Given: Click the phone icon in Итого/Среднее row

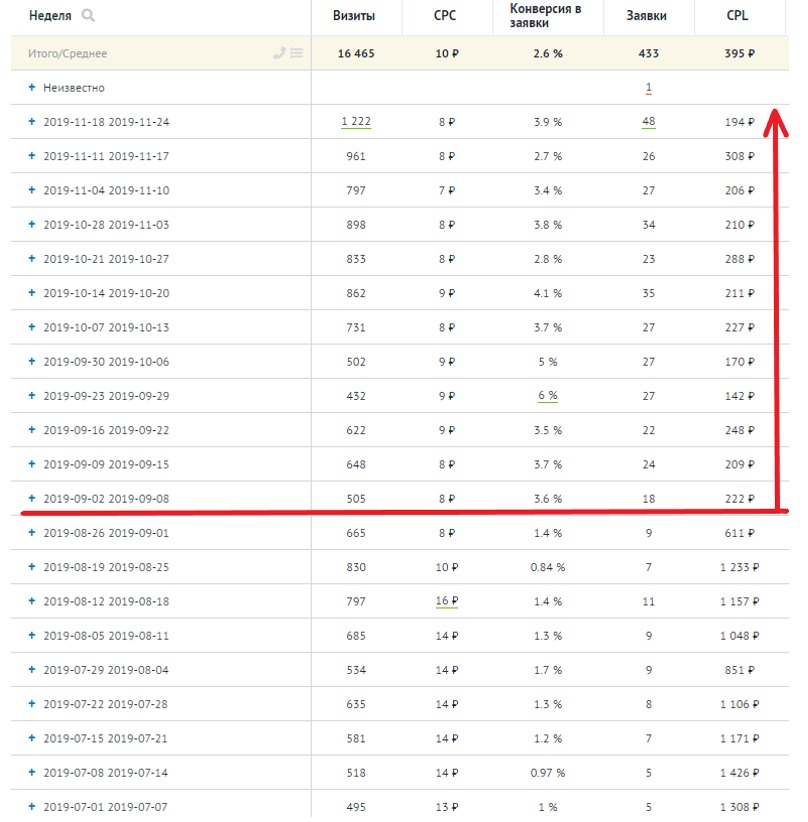Looking at the screenshot, I should (279, 53).
